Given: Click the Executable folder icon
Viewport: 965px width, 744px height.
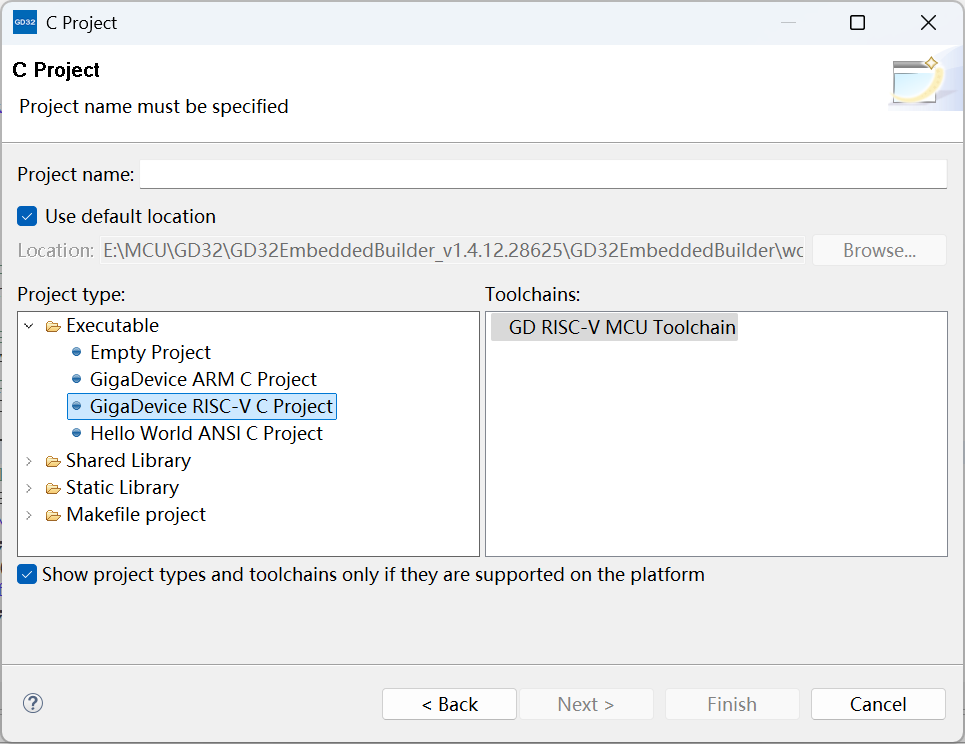Looking at the screenshot, I should tap(53, 326).
